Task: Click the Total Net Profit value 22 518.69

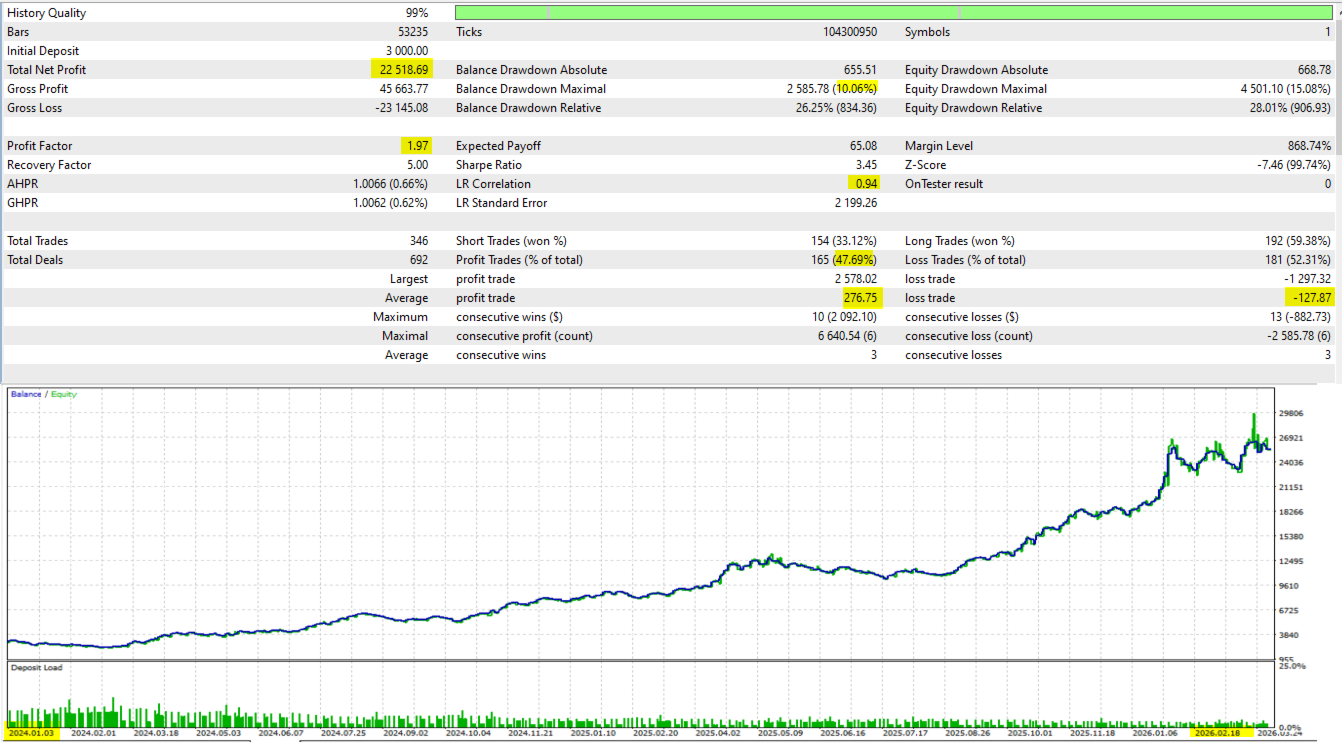Action: coord(404,70)
